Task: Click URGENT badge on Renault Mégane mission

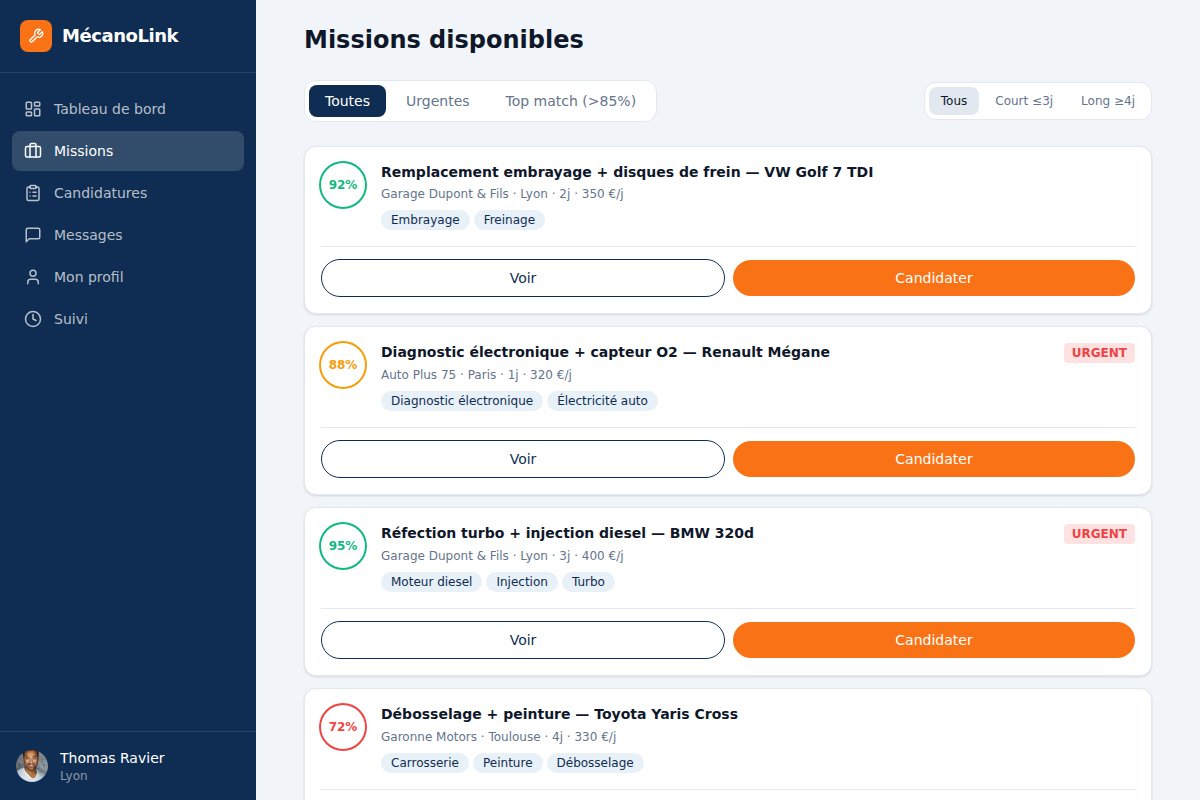Action: (x=1099, y=353)
